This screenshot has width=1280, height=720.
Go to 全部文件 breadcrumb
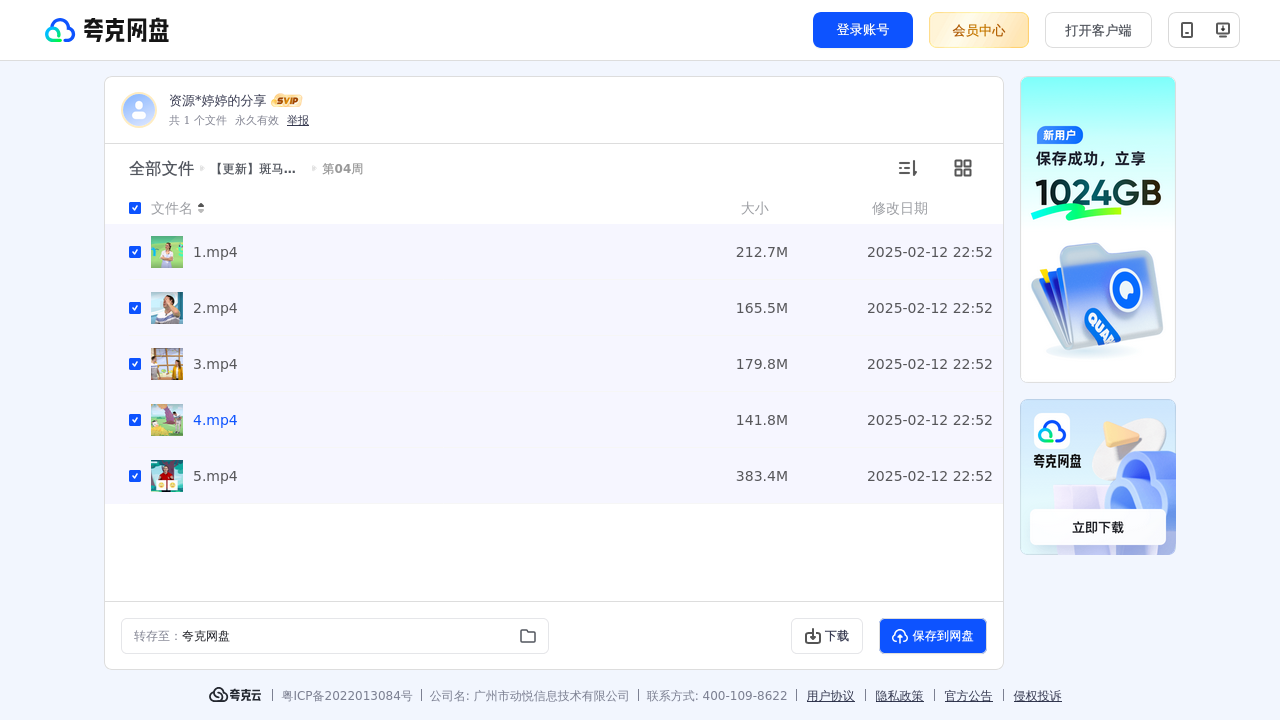tap(161, 169)
